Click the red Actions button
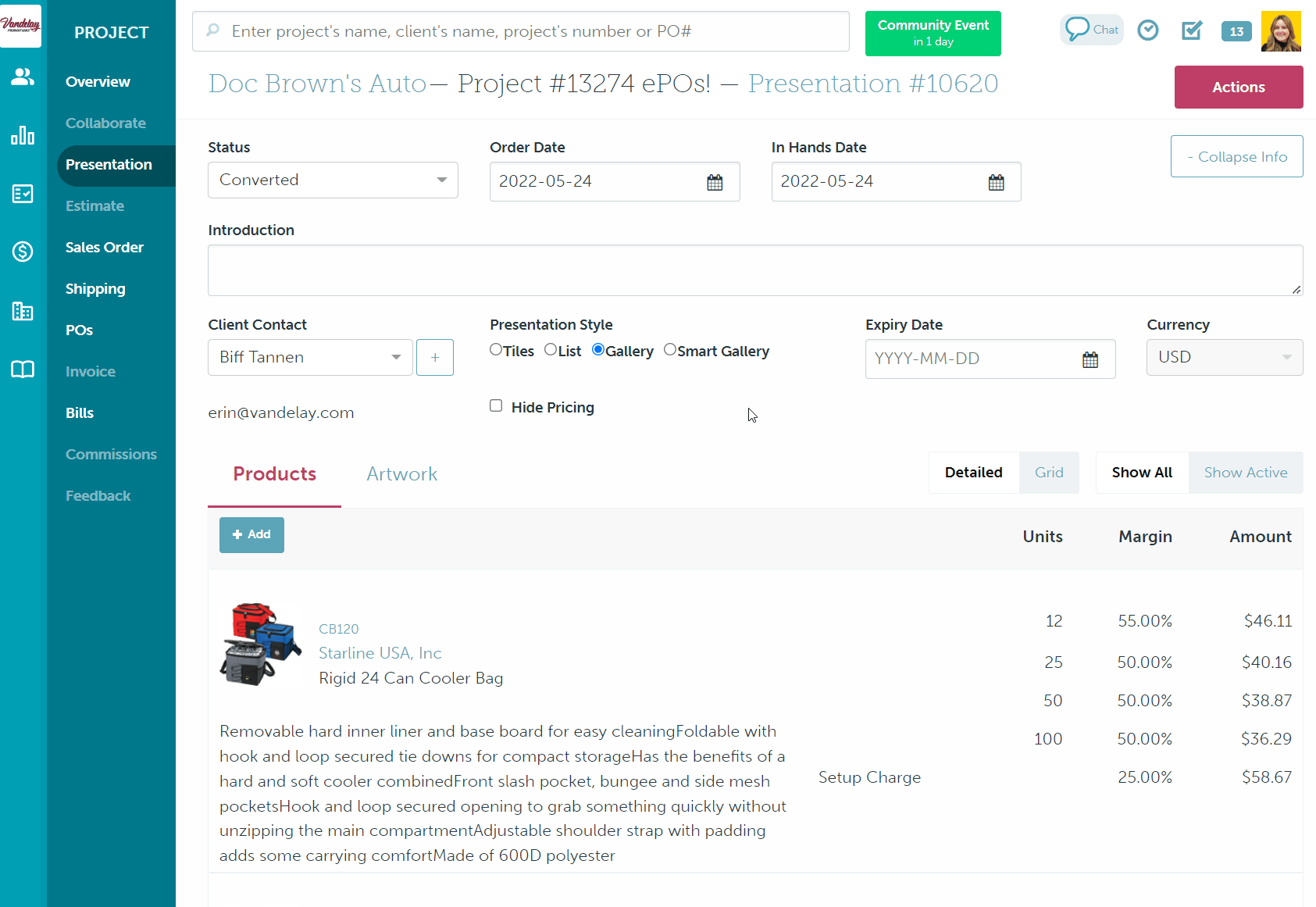The image size is (1316, 907). [1238, 87]
